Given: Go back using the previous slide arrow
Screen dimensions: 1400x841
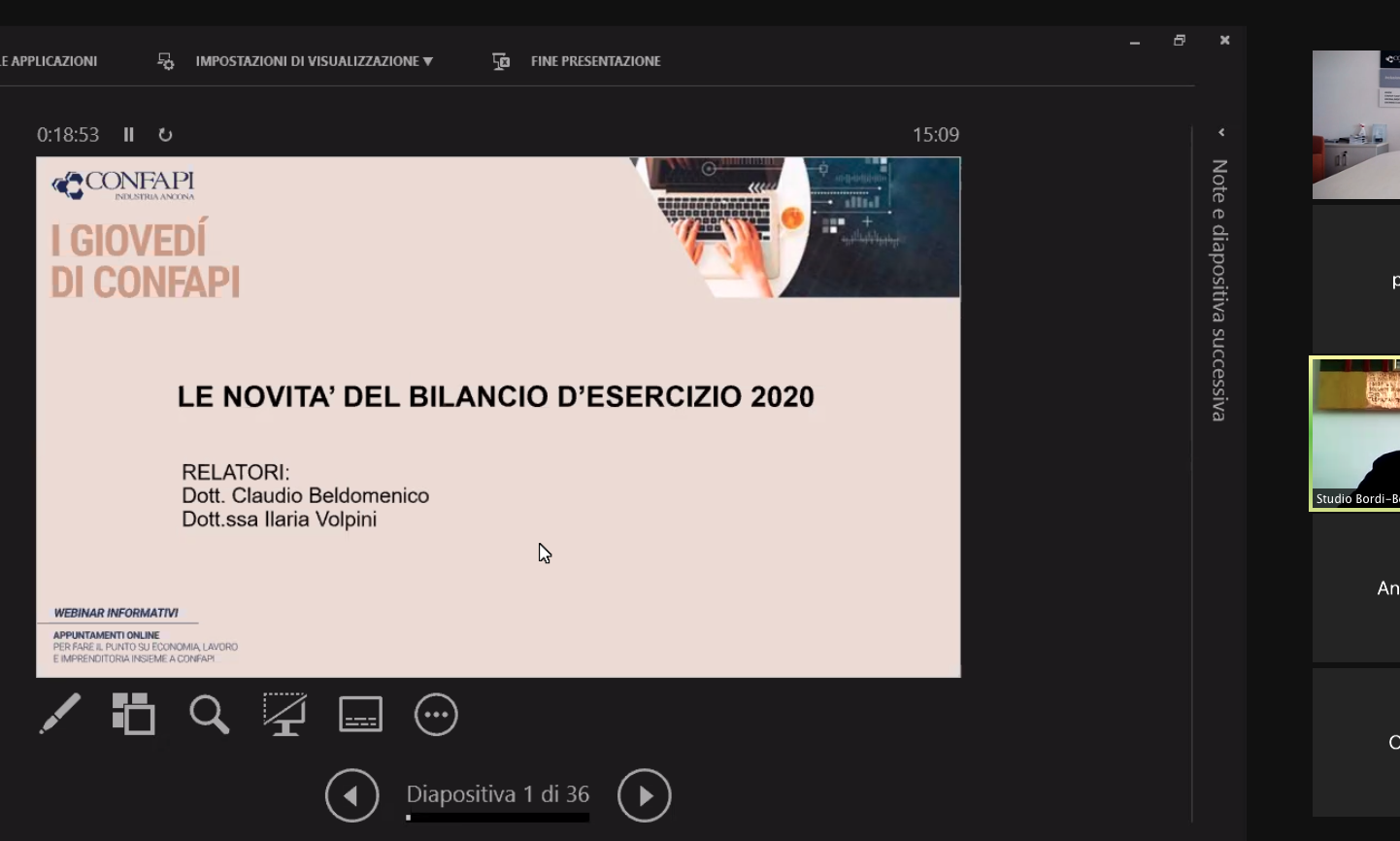Looking at the screenshot, I should tap(352, 794).
